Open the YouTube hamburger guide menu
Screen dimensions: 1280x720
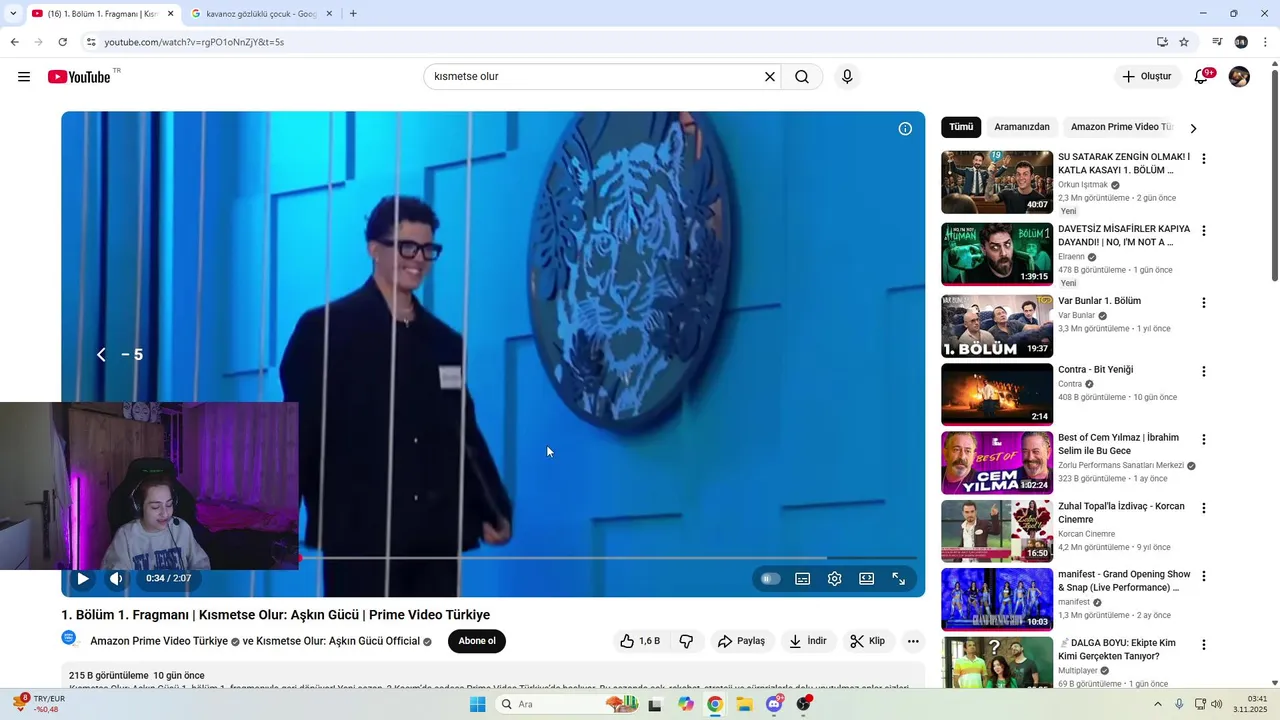pos(24,77)
